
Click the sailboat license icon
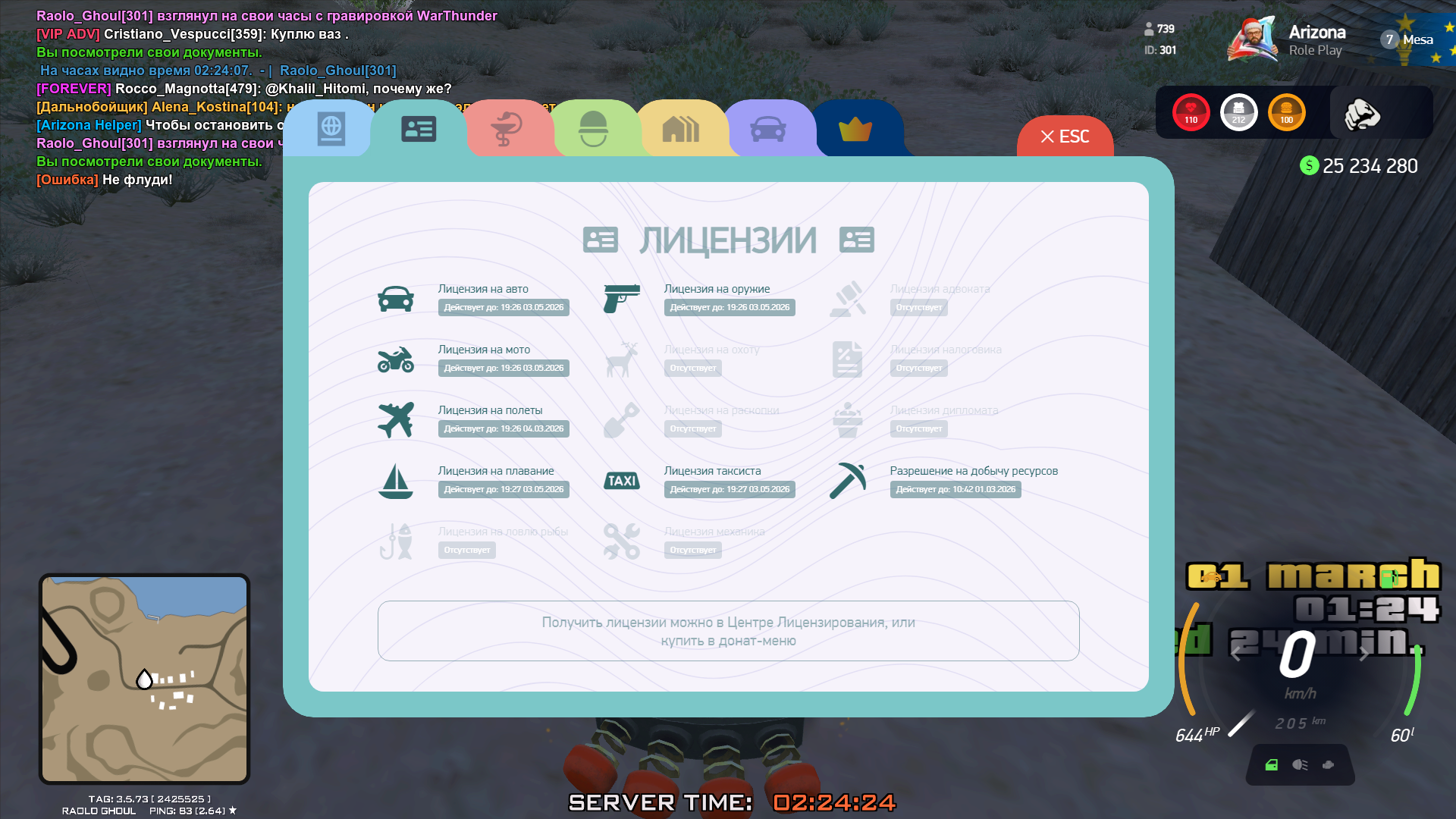click(396, 481)
